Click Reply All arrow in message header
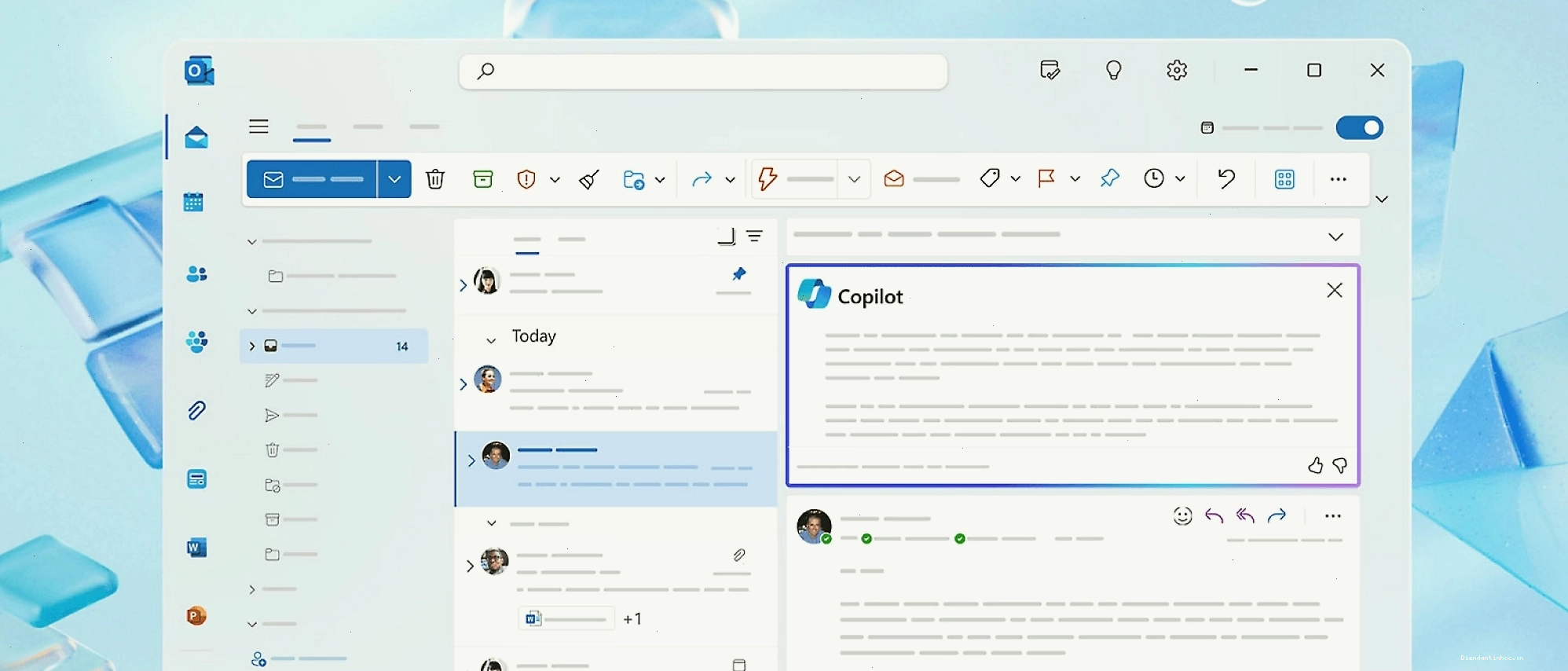Screen dimensions: 1568x671 tap(1245, 515)
